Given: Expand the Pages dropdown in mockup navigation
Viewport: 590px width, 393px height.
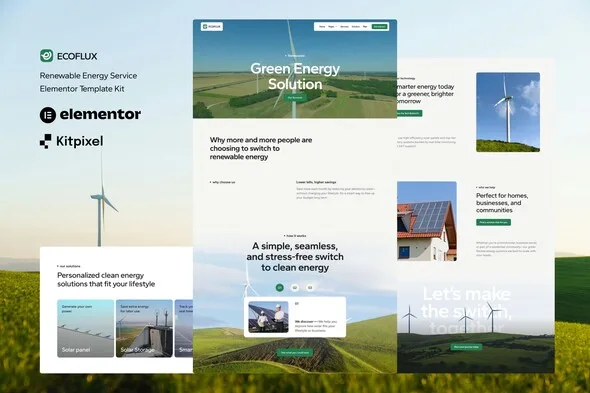Looking at the screenshot, I should pos(332,27).
